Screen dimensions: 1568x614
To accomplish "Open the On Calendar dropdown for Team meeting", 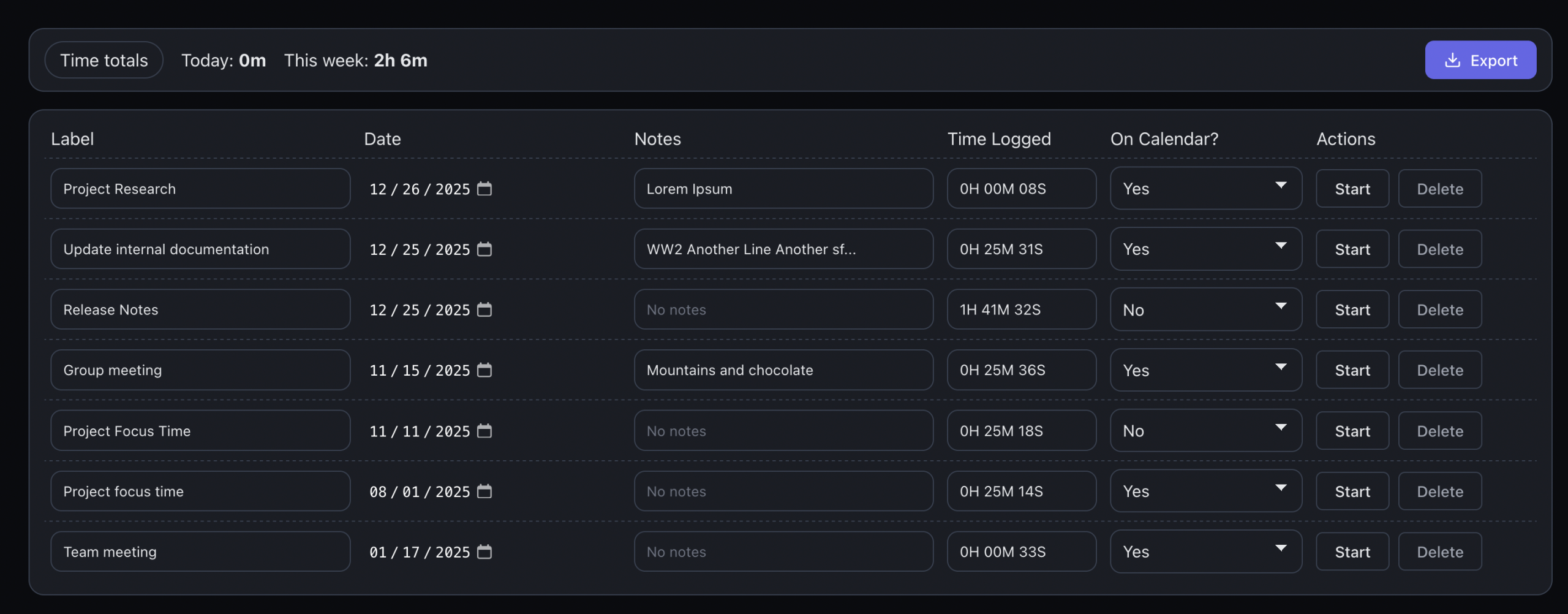I will pyautogui.click(x=1205, y=551).
